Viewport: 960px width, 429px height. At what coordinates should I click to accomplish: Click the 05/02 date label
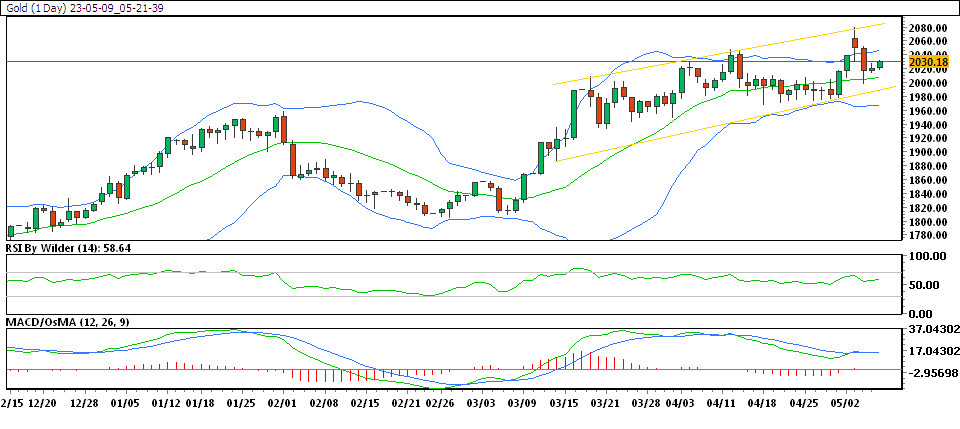pyautogui.click(x=847, y=405)
